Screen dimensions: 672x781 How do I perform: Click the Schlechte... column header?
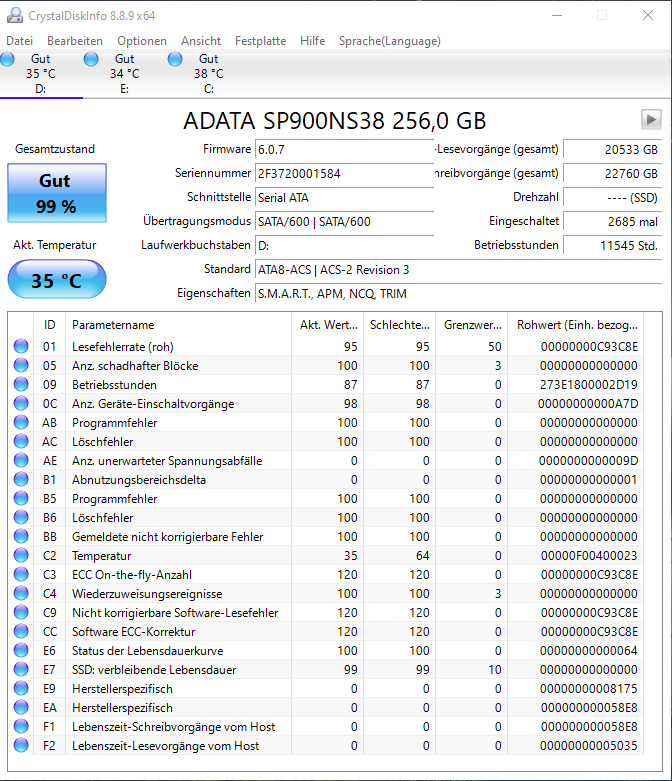point(400,325)
